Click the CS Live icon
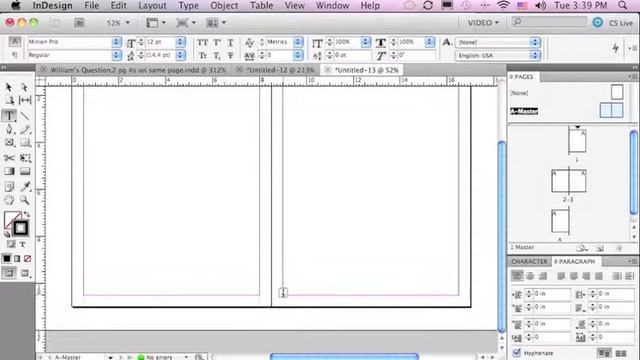Image resolution: width=640 pixels, height=360 pixels. point(598,22)
